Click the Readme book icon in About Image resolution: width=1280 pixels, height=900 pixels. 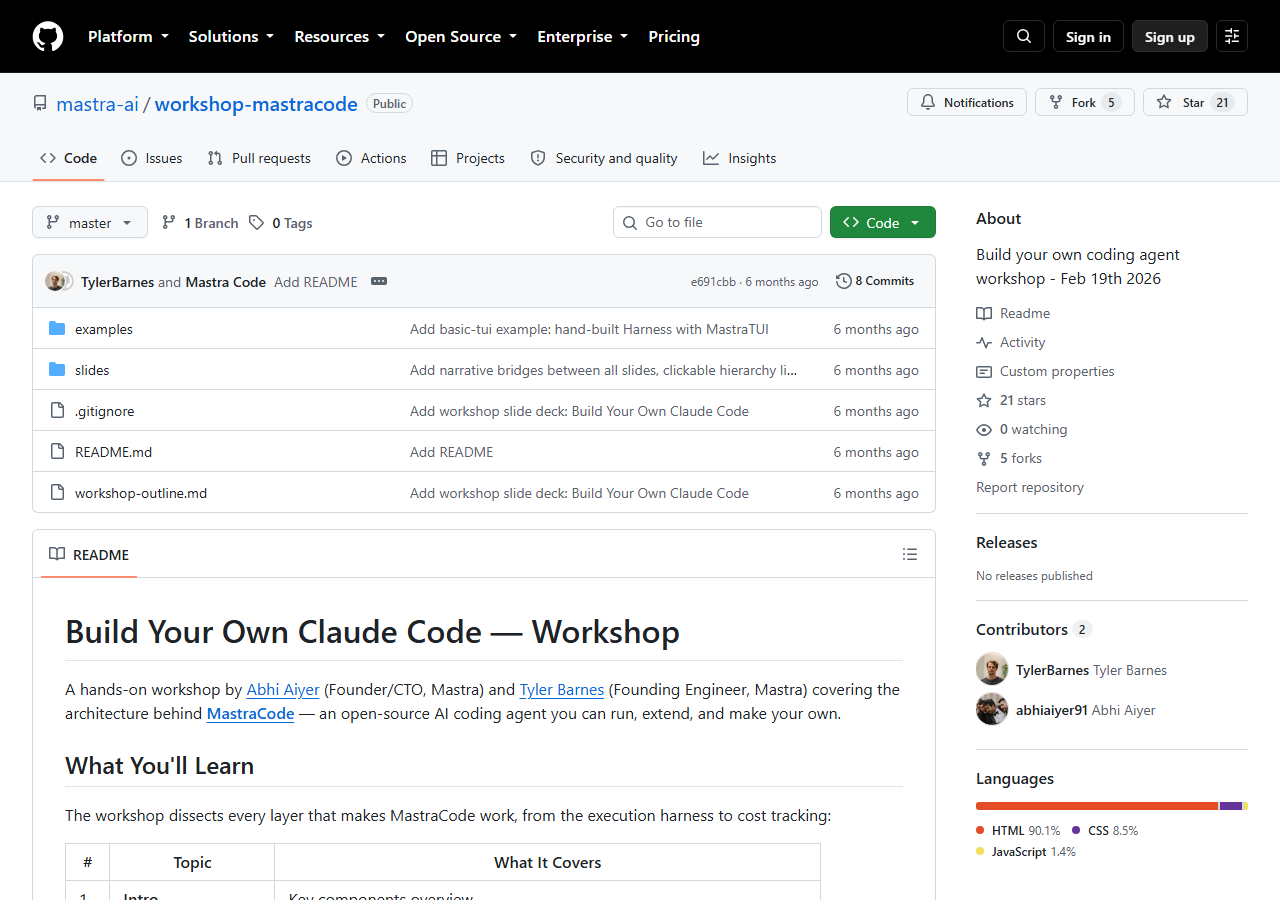[x=984, y=313]
